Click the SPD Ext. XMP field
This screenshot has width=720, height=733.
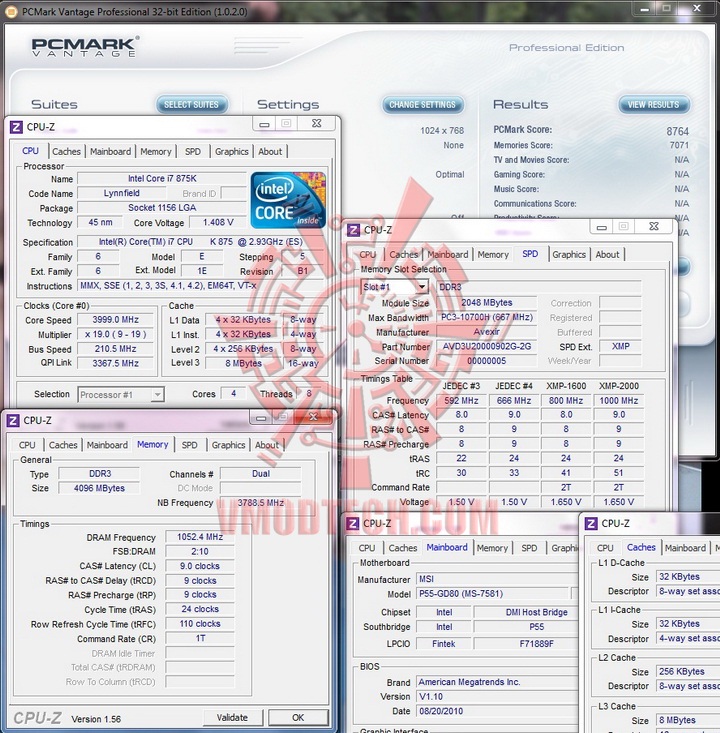(620, 346)
